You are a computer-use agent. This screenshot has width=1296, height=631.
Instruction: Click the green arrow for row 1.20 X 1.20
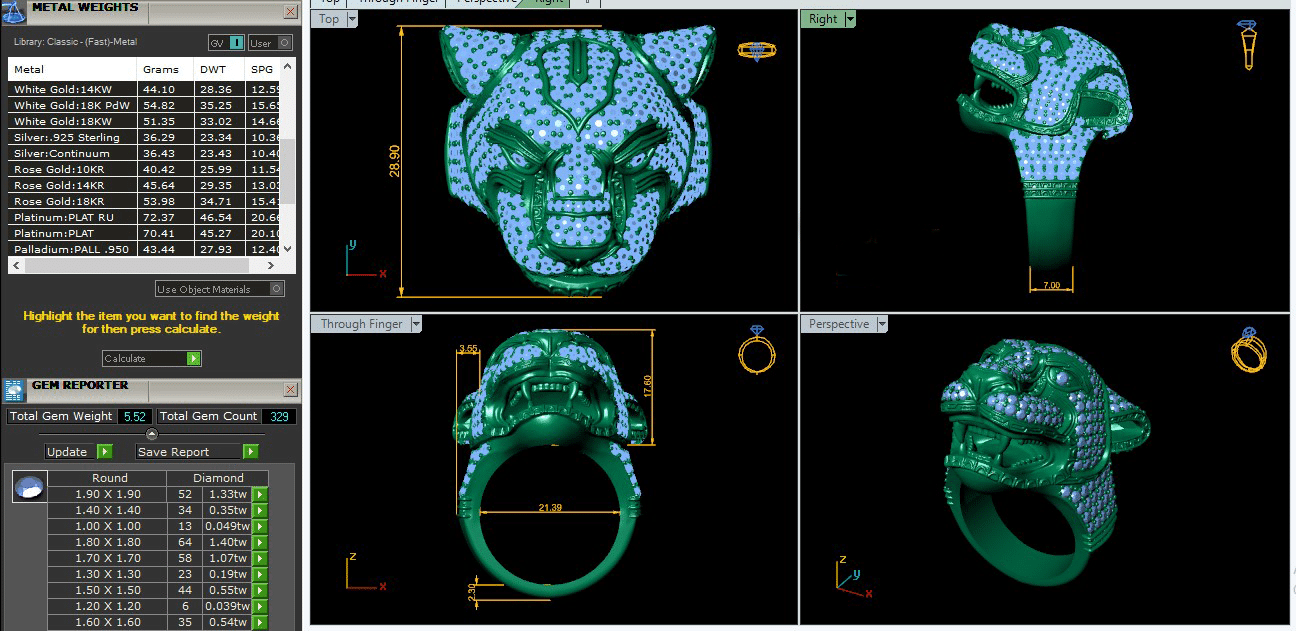point(260,606)
